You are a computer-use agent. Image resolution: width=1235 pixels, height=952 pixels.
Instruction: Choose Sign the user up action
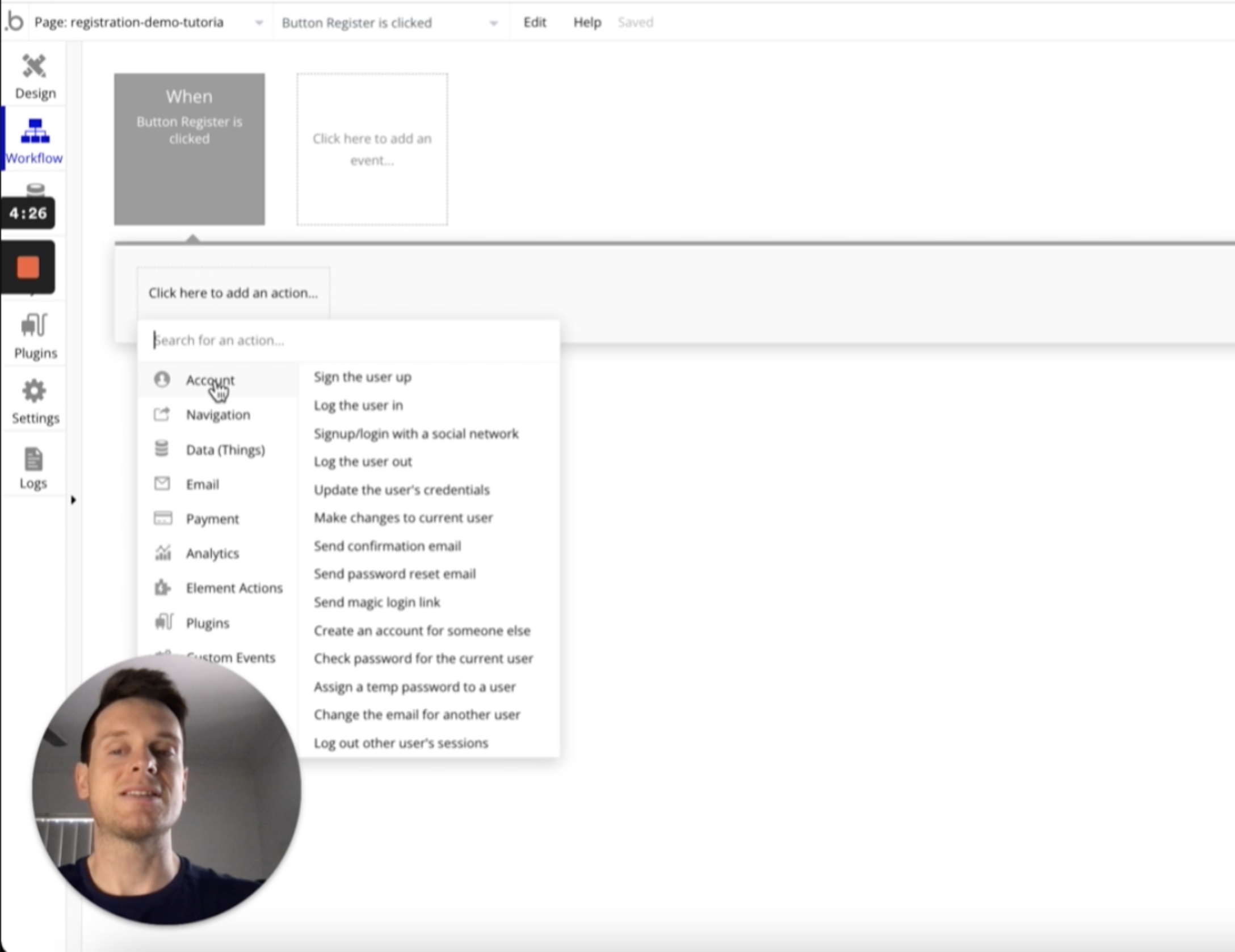click(362, 377)
